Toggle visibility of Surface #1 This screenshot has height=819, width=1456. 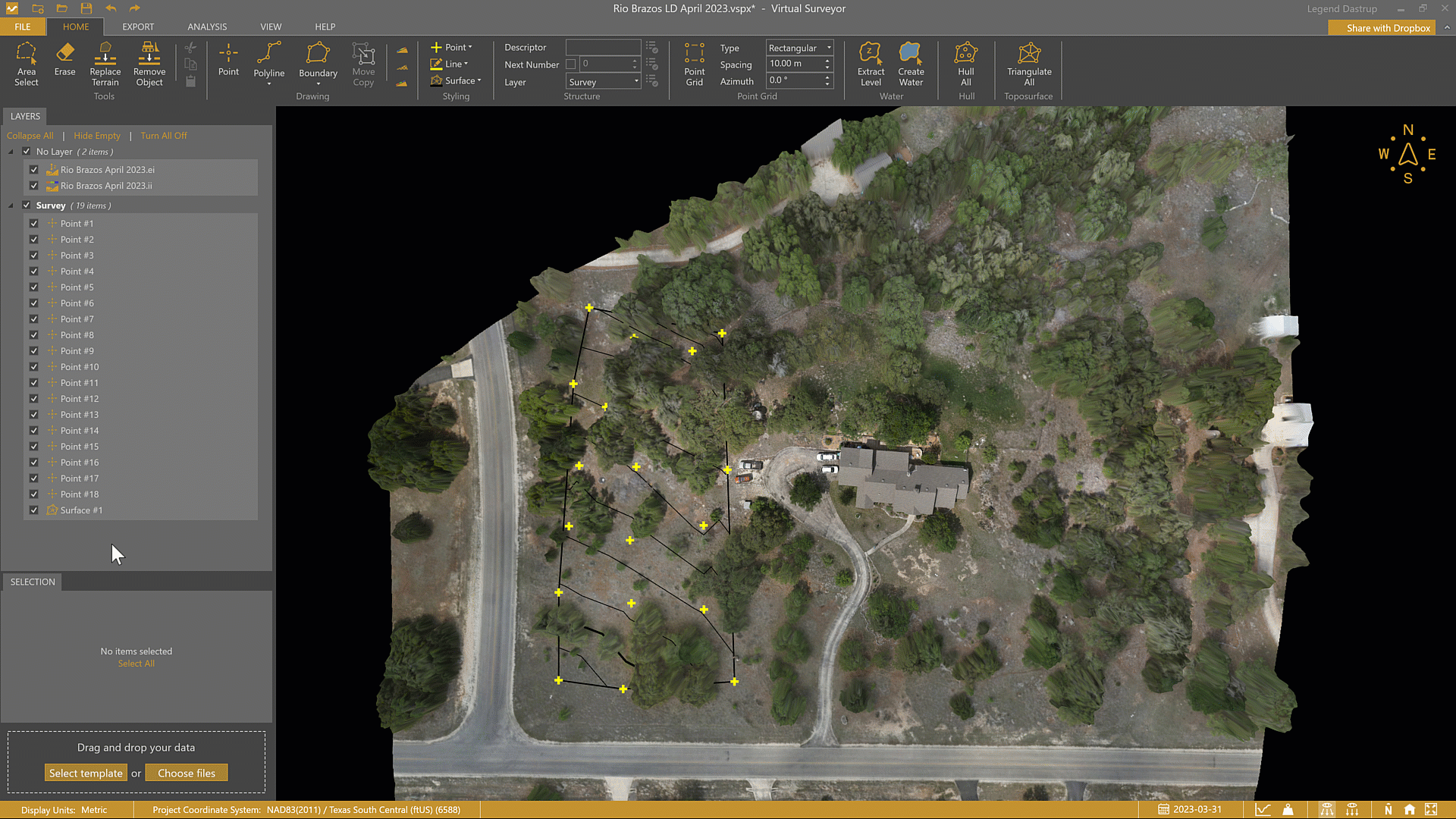(x=34, y=510)
